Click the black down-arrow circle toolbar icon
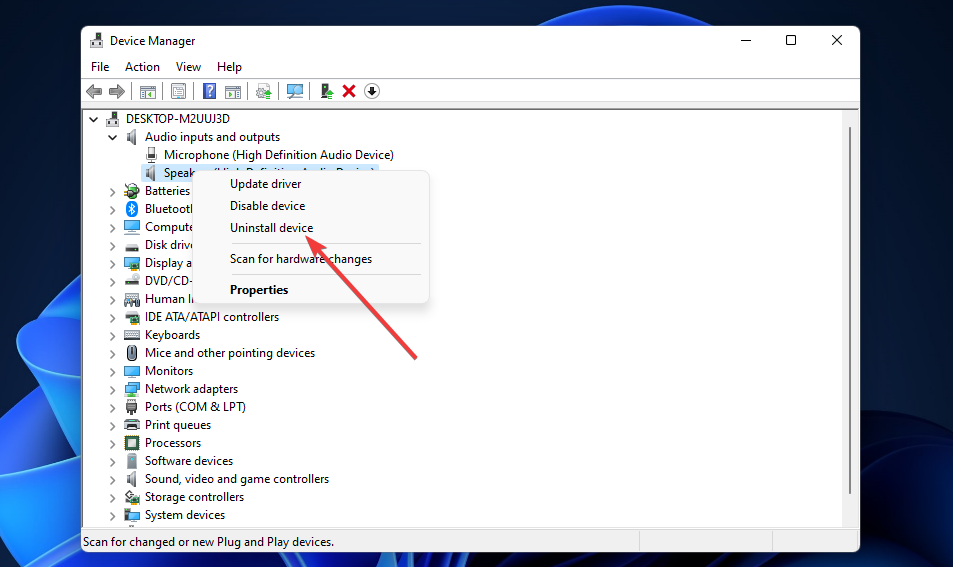The width and height of the screenshot is (953, 567). pos(372,91)
